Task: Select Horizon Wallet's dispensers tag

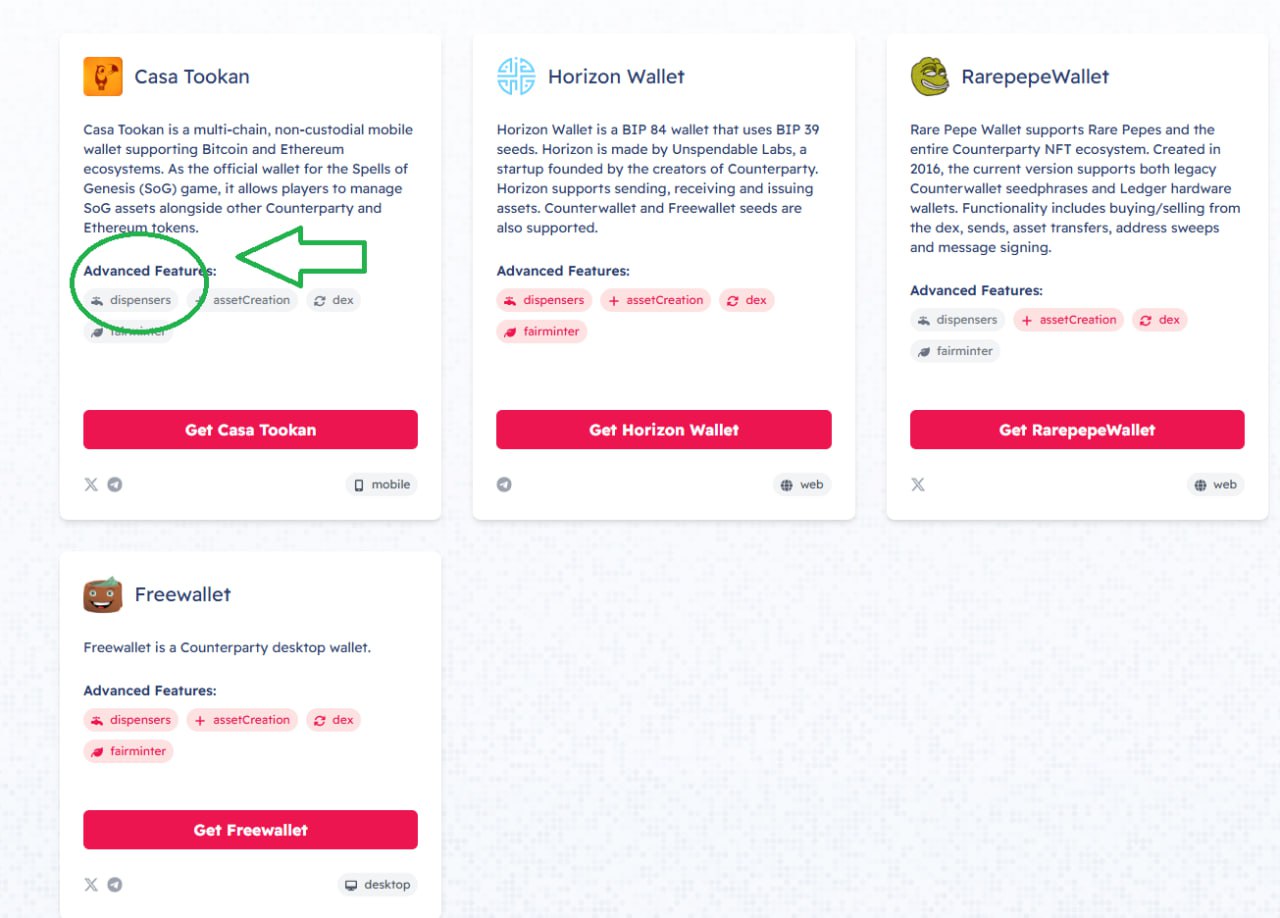Action: click(x=544, y=300)
